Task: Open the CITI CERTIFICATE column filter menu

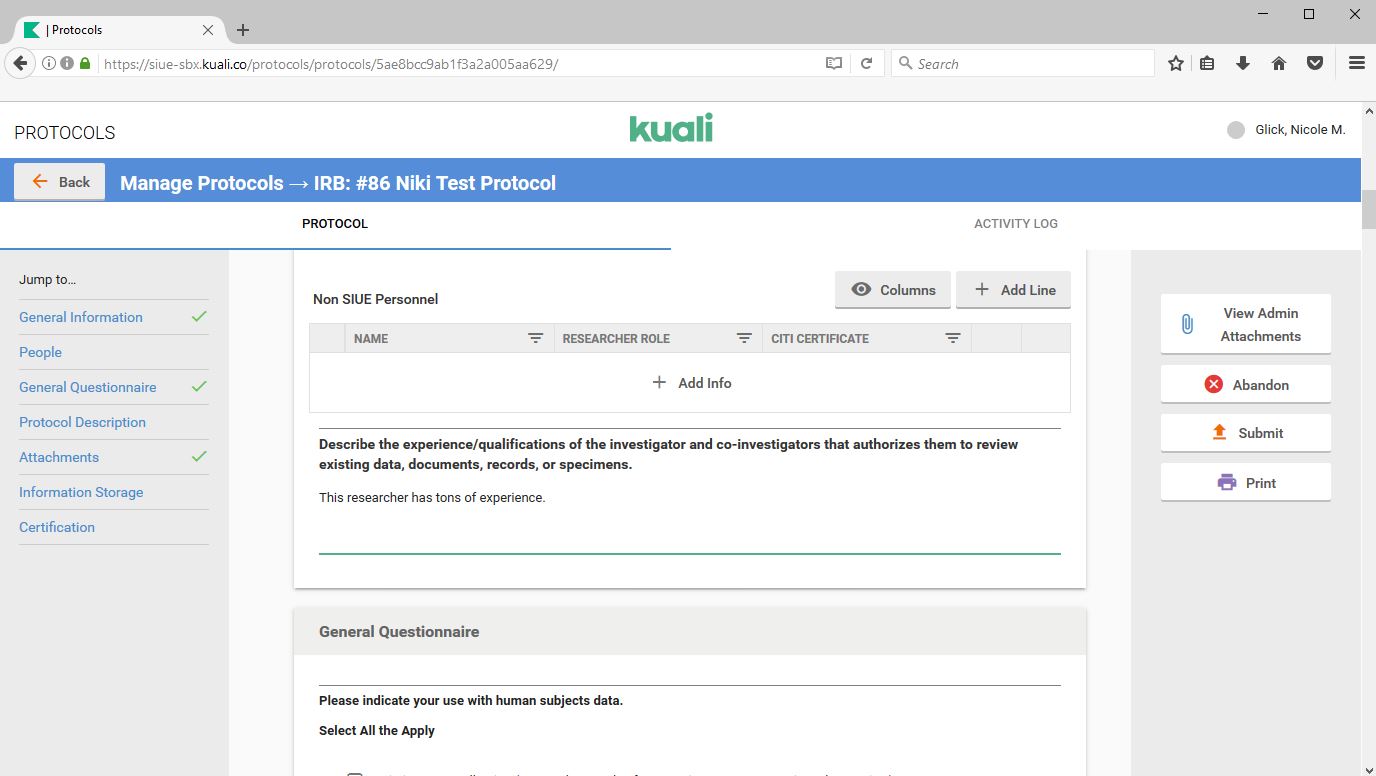Action: [953, 339]
